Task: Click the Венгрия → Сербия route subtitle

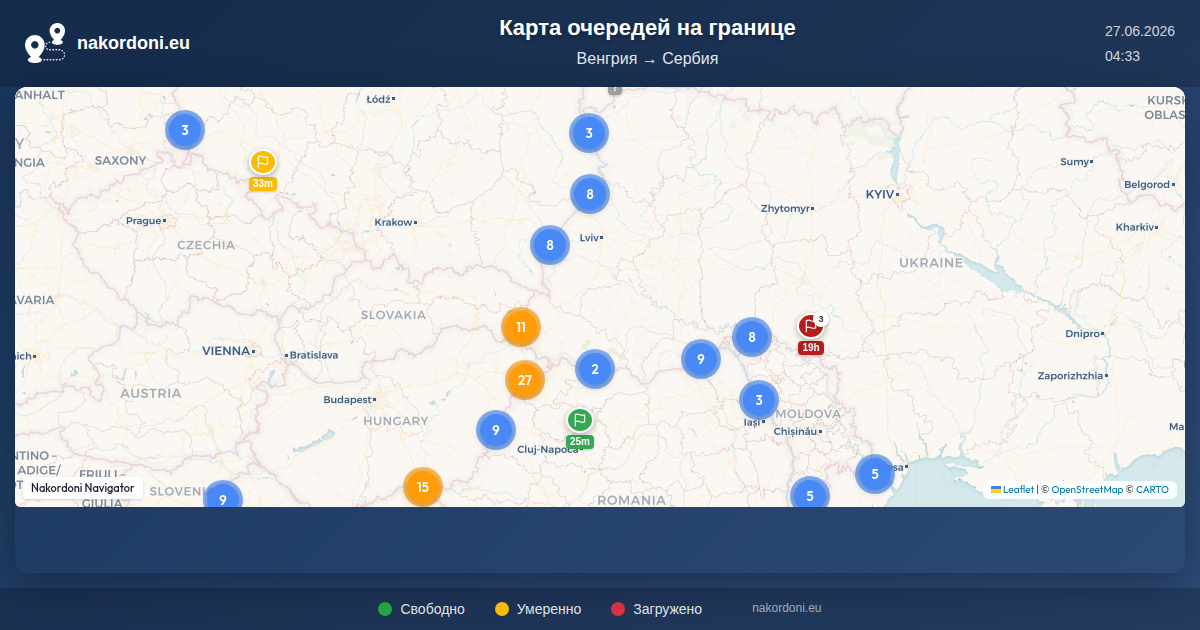Action: click(648, 59)
